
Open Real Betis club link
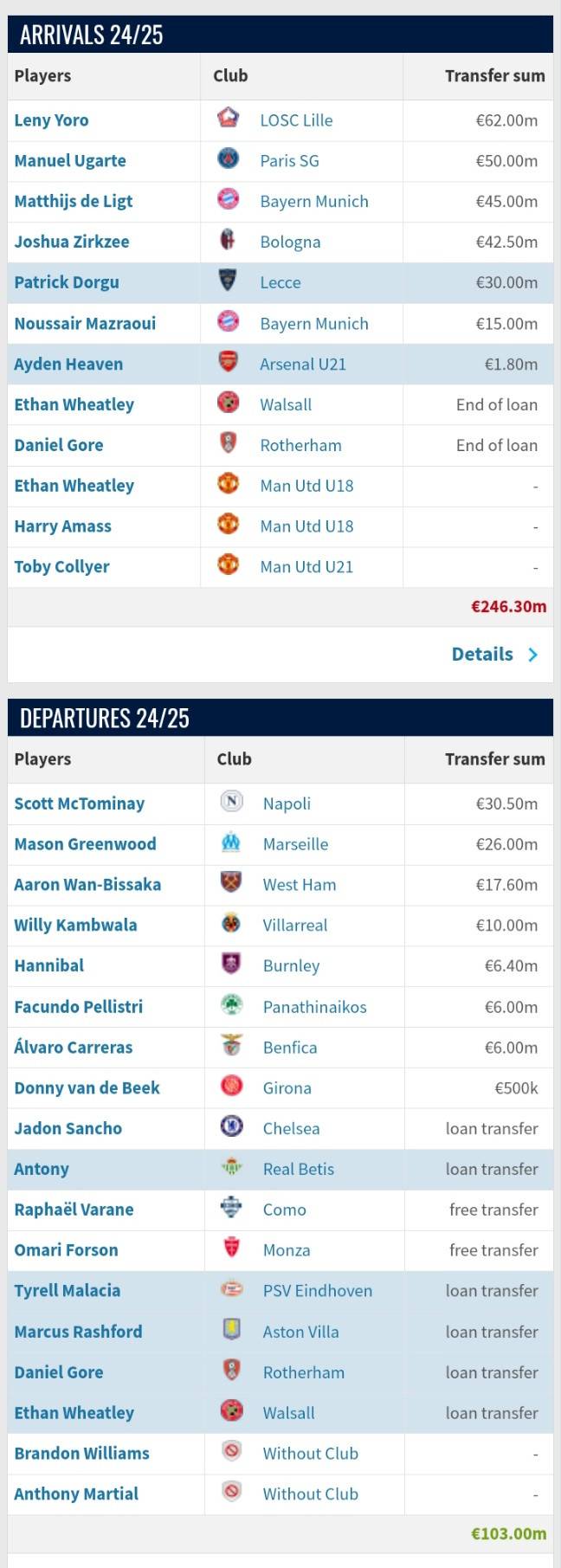click(299, 1169)
